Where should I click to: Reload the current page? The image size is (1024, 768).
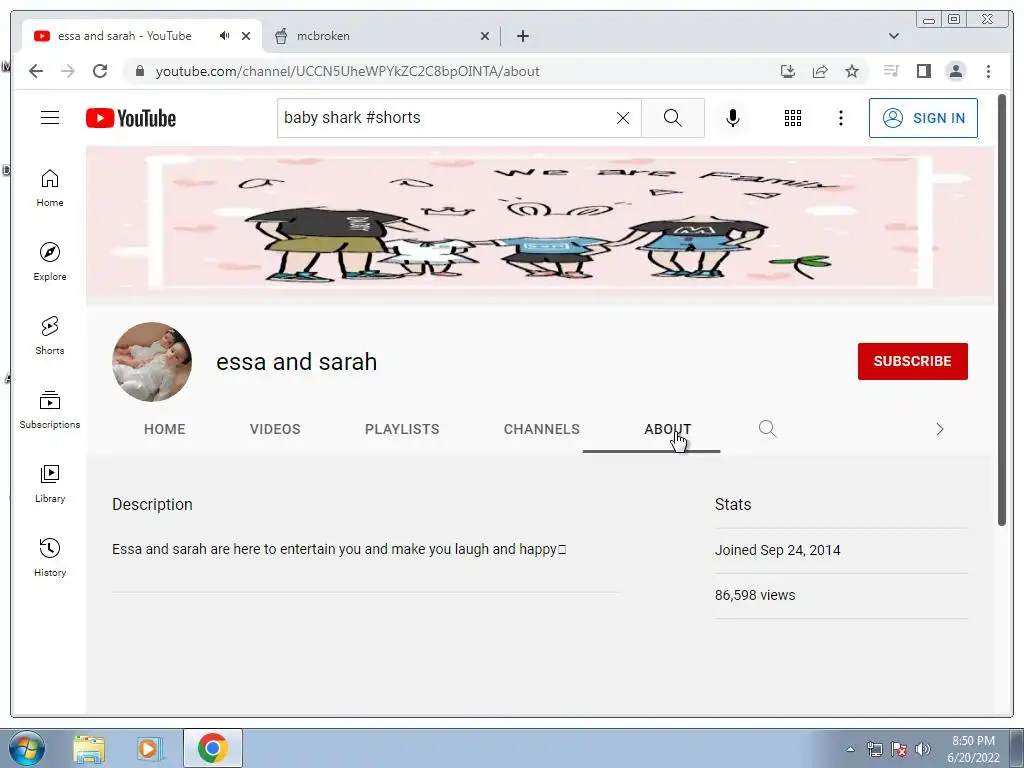coord(100,71)
